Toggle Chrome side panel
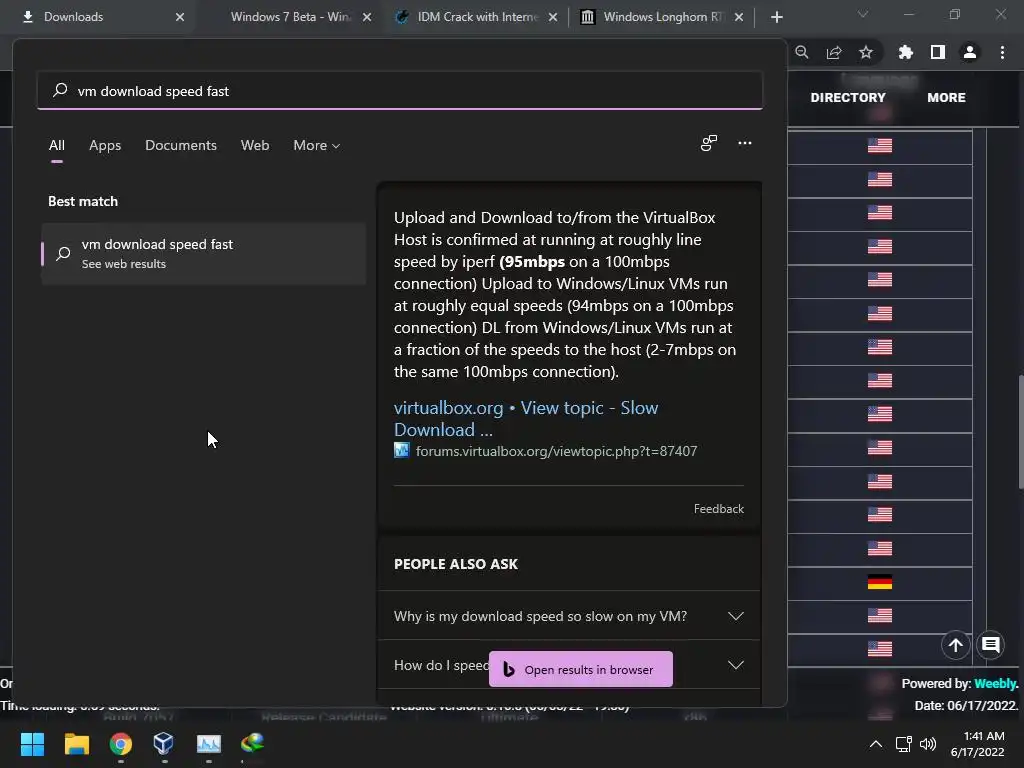Viewport: 1024px width, 768px height. (938, 52)
